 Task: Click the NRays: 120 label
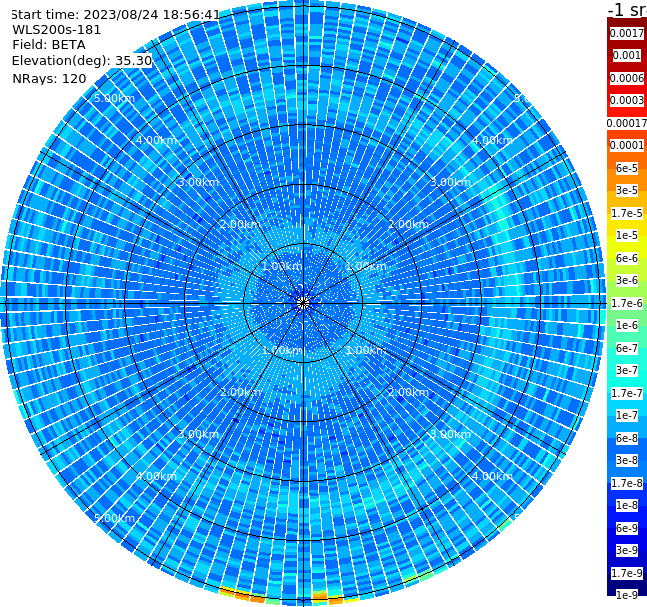point(49,78)
